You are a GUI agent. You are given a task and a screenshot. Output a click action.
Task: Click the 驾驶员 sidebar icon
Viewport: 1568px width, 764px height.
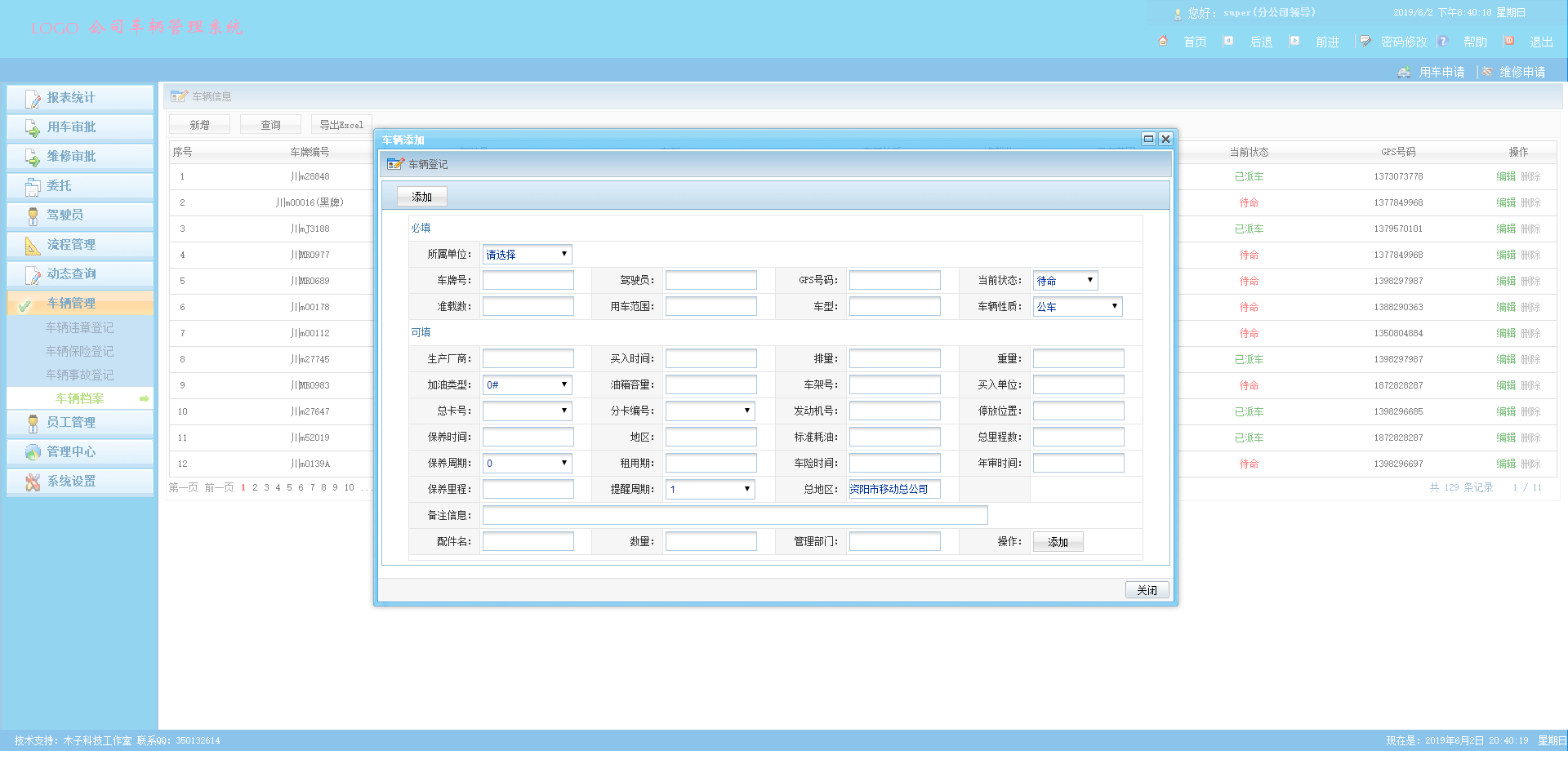(x=33, y=216)
